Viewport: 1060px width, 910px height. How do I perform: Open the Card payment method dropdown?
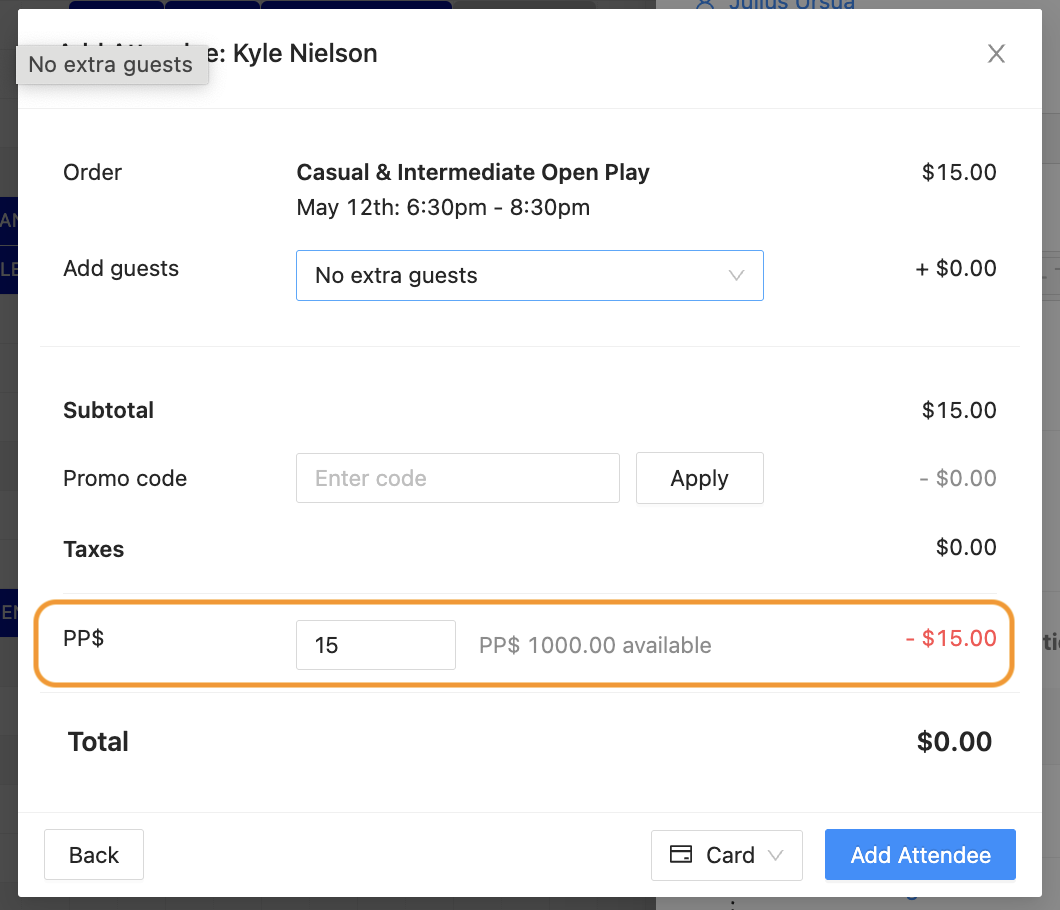[x=726, y=855]
